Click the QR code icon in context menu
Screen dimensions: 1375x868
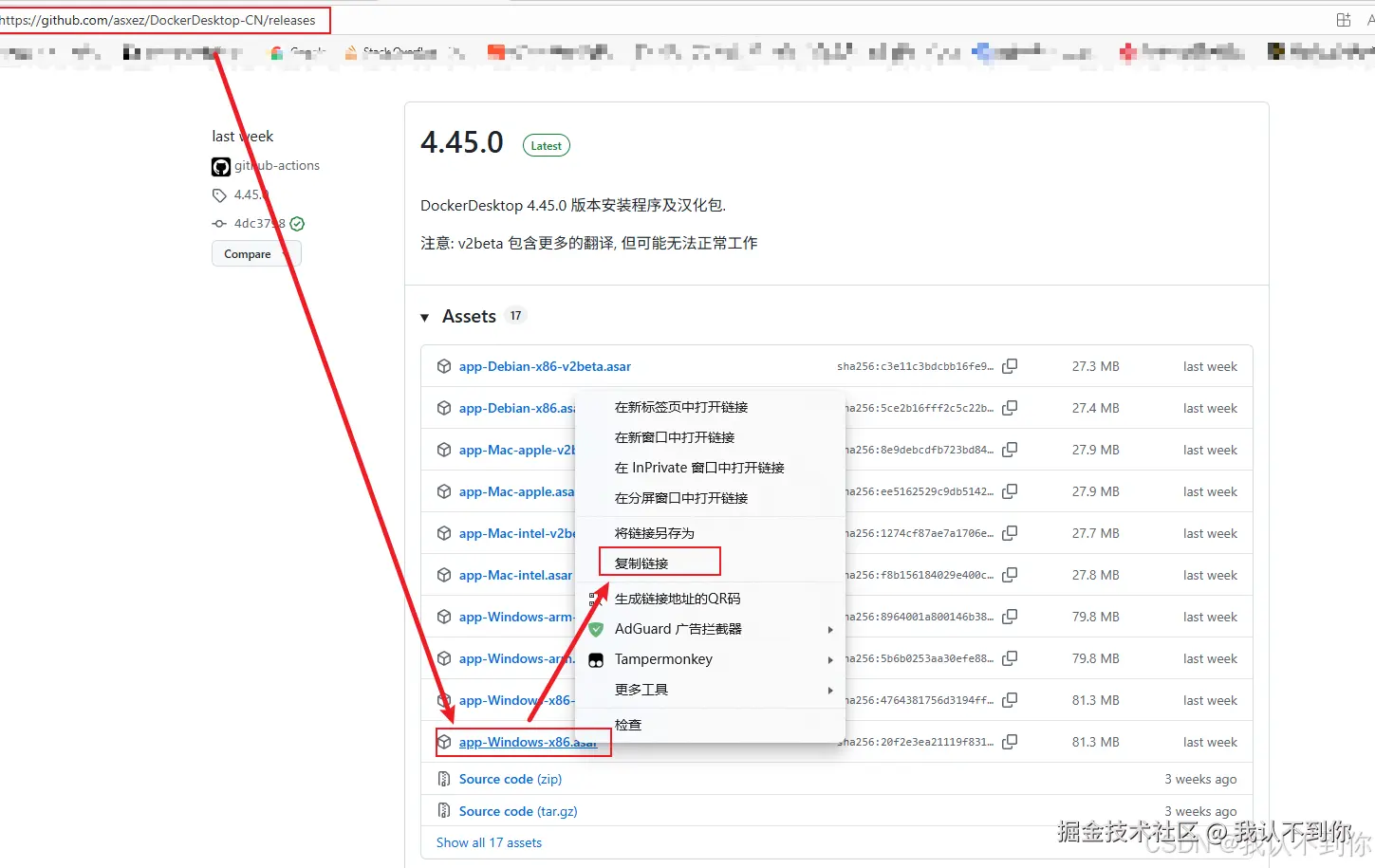pos(596,599)
